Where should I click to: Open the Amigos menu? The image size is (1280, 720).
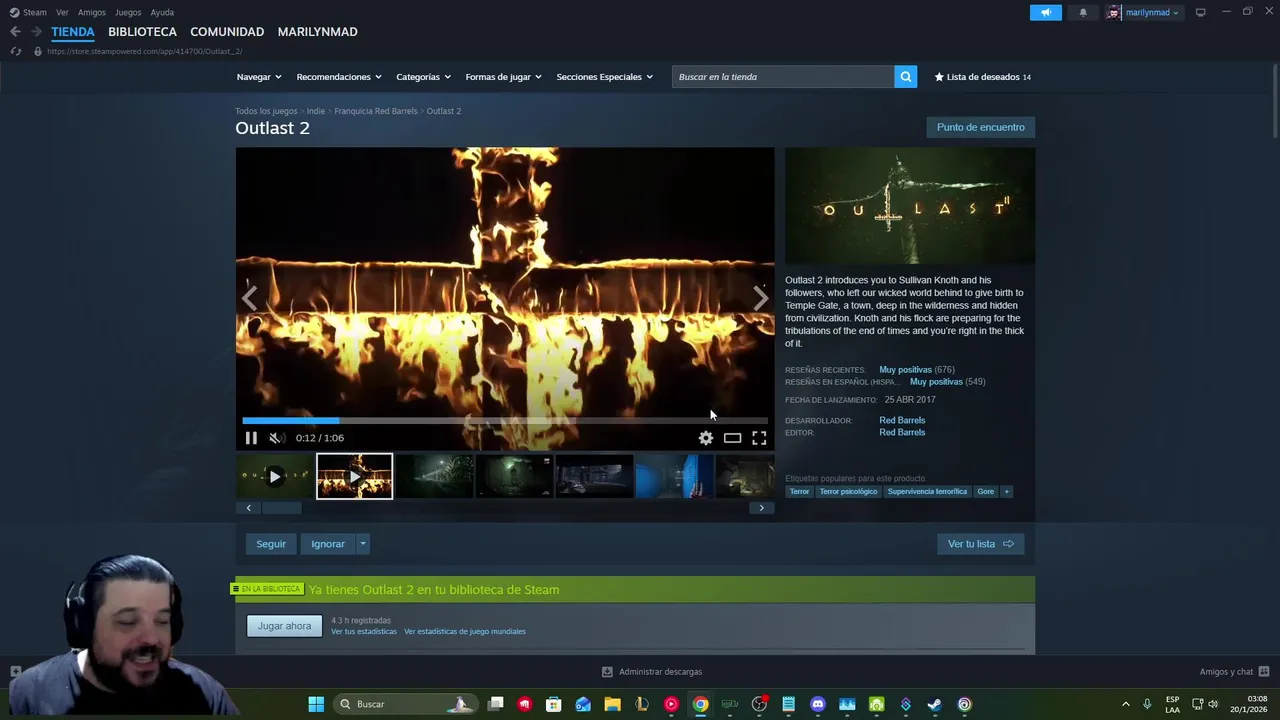tap(92, 12)
